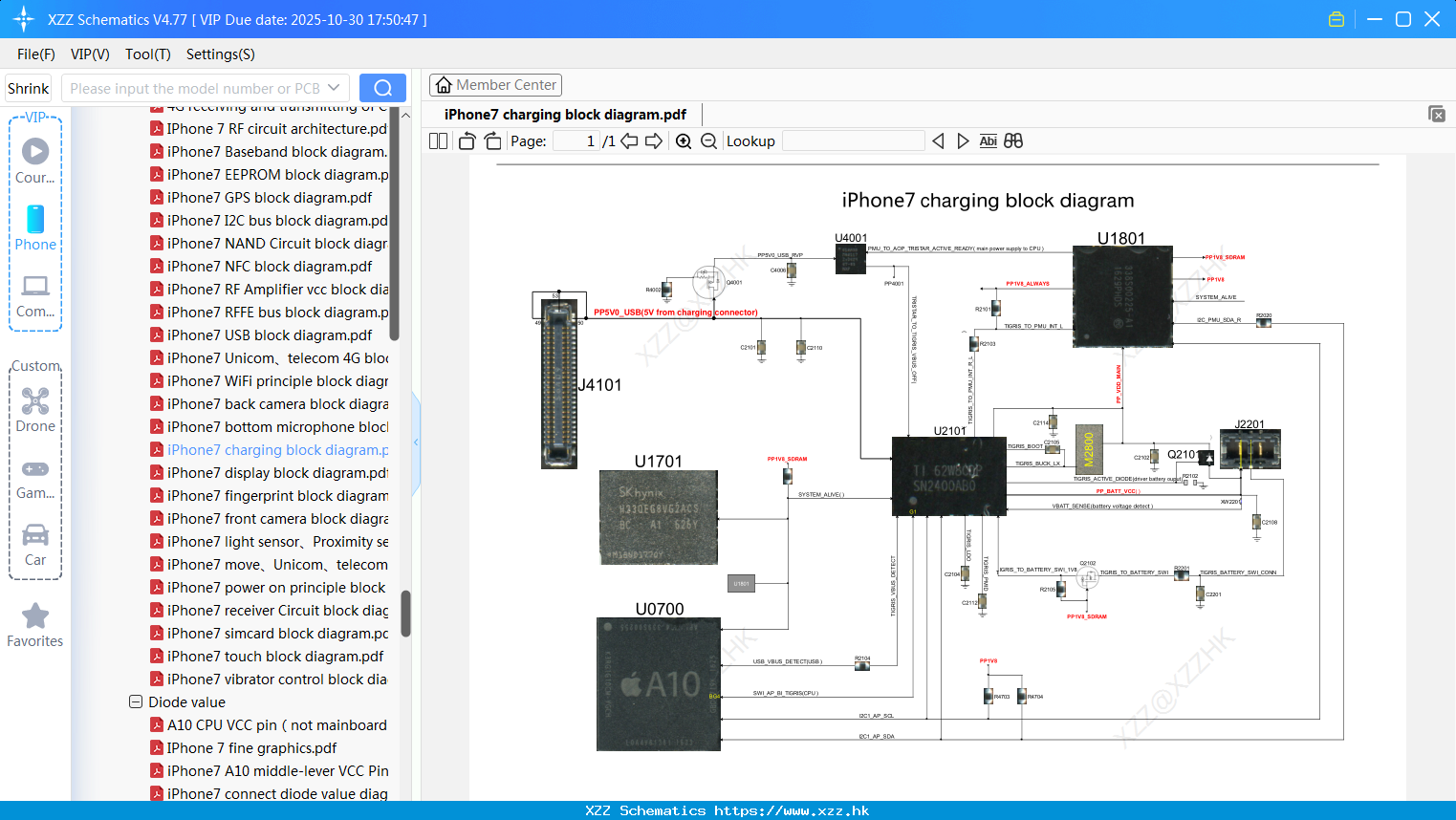This screenshot has width=1456, height=820.
Task: Find previous lookup result
Action: (x=938, y=140)
